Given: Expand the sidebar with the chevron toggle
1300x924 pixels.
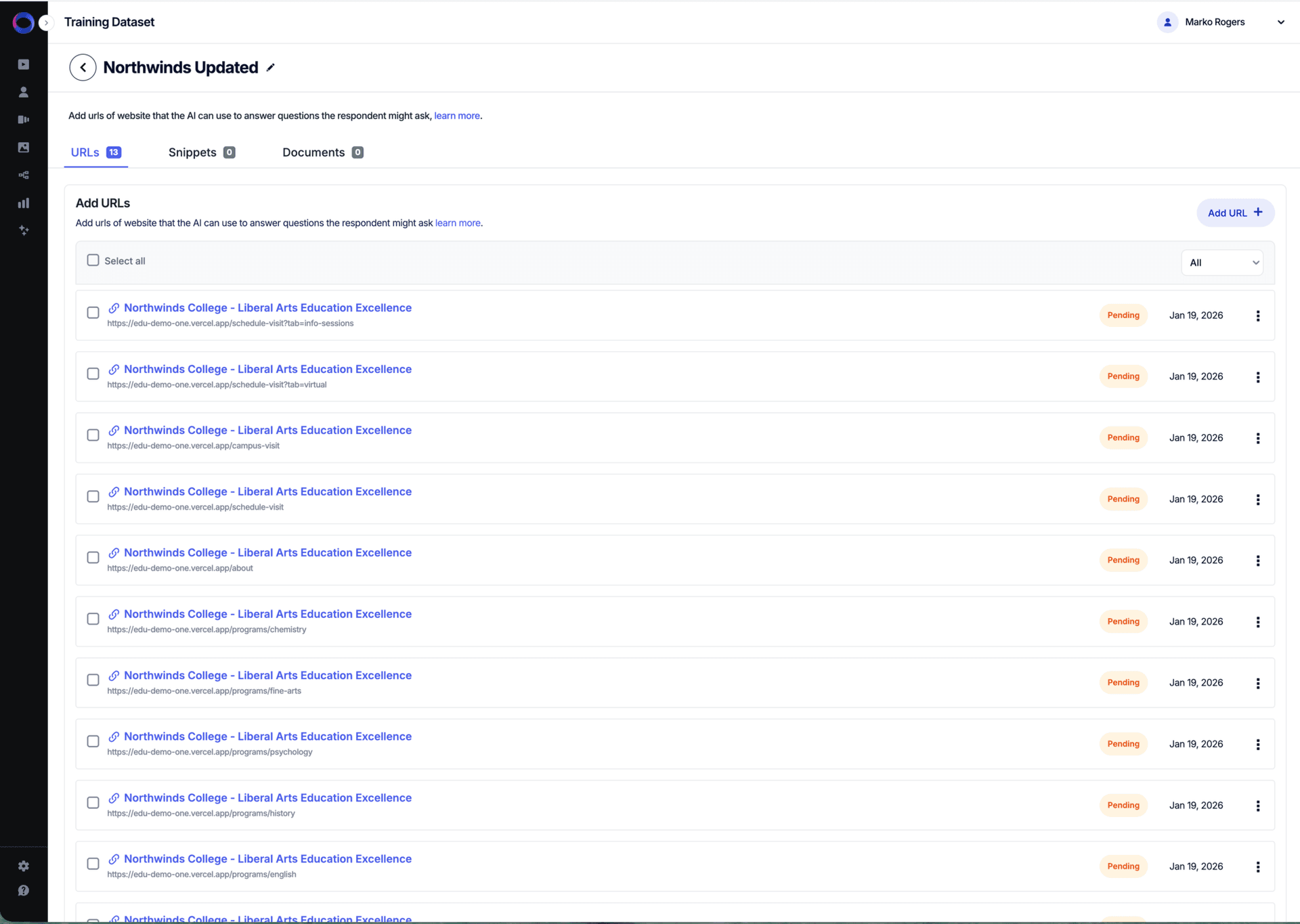Looking at the screenshot, I should pos(46,23).
